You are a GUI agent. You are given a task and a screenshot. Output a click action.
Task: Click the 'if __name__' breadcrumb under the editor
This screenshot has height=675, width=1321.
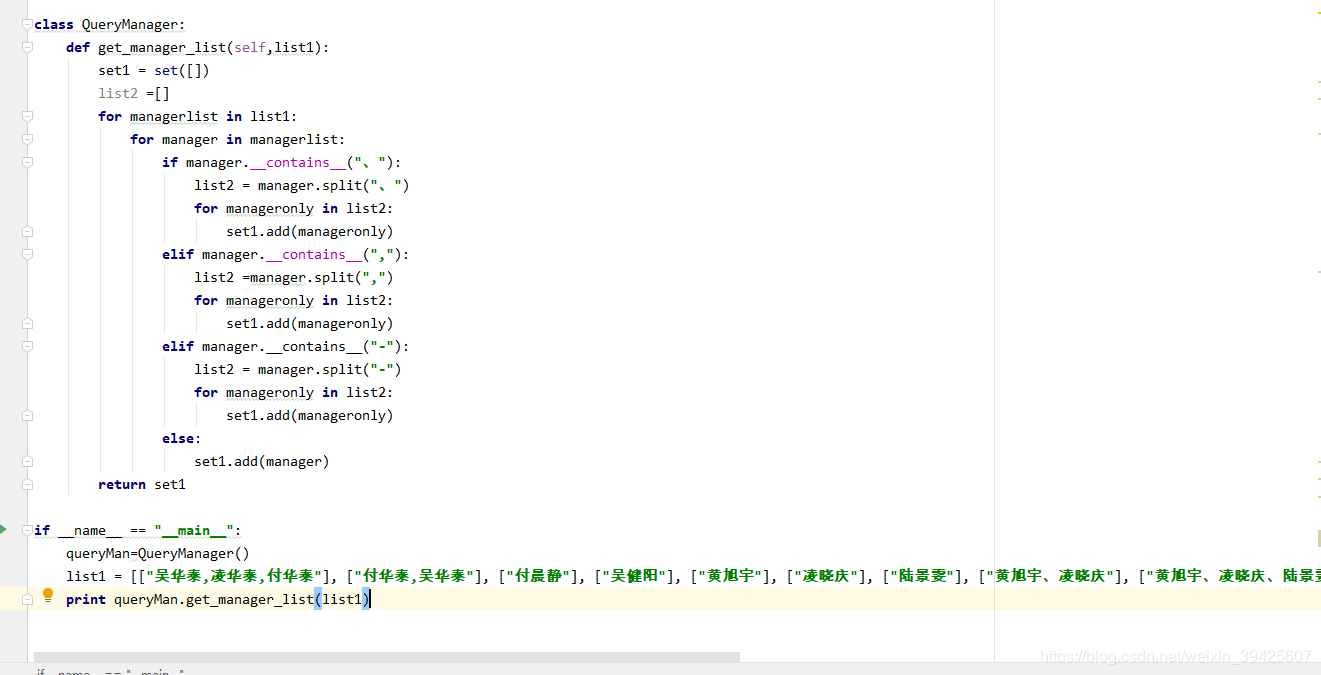[109, 672]
